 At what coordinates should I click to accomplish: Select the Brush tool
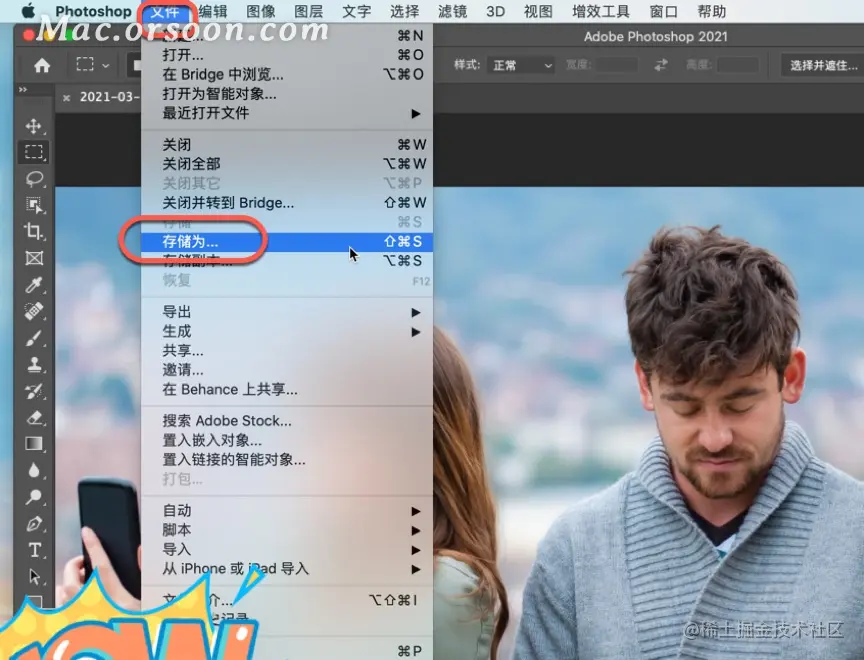34,338
